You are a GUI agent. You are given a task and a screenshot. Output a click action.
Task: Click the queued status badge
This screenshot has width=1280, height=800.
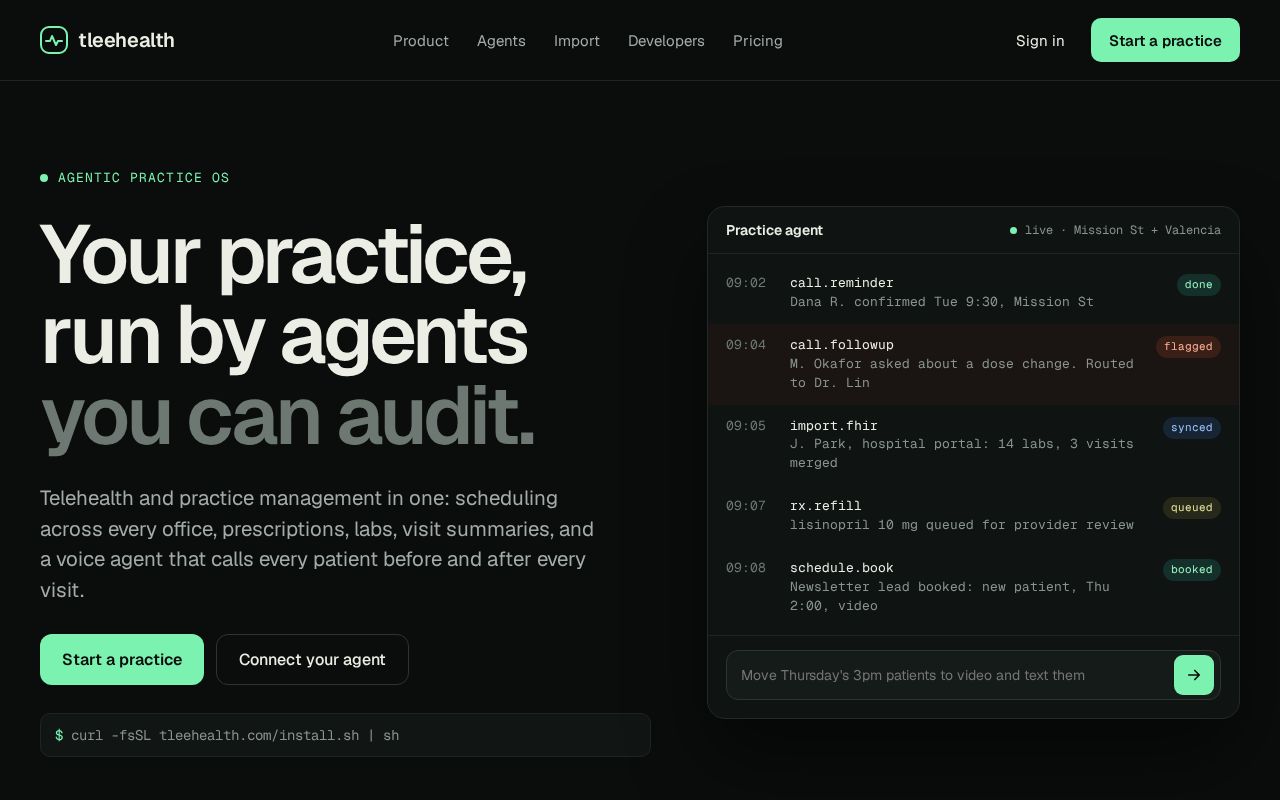coord(1191,508)
